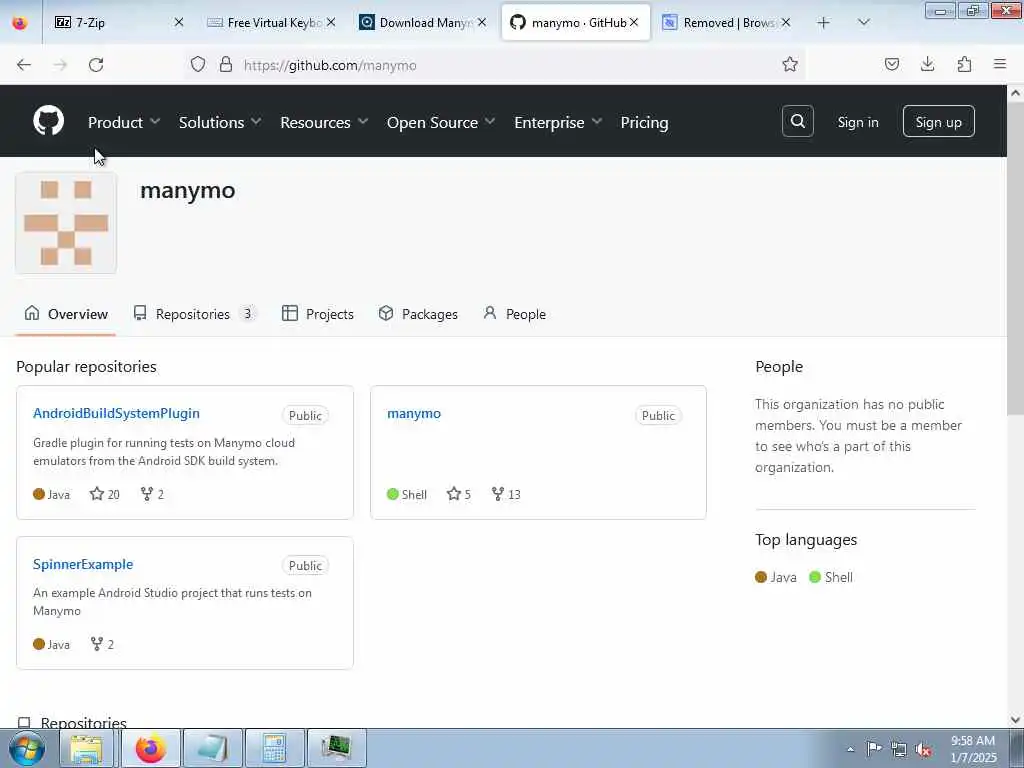Show hidden tray icons arrow
The height and width of the screenshot is (768, 1024).
pyautogui.click(x=850, y=749)
